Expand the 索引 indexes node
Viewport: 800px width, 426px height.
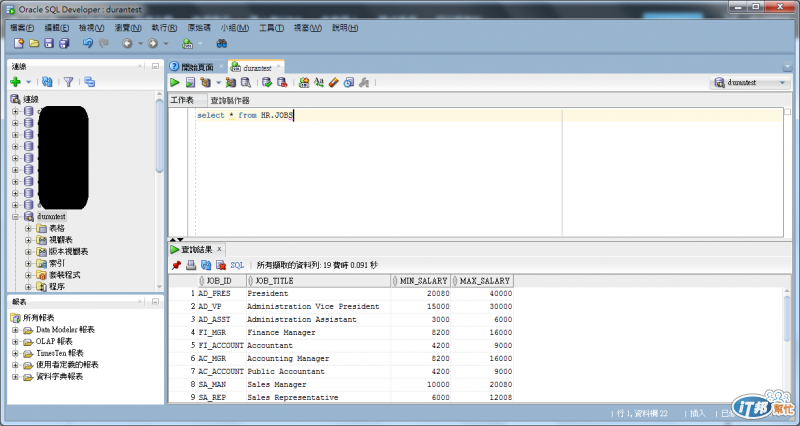point(29,264)
